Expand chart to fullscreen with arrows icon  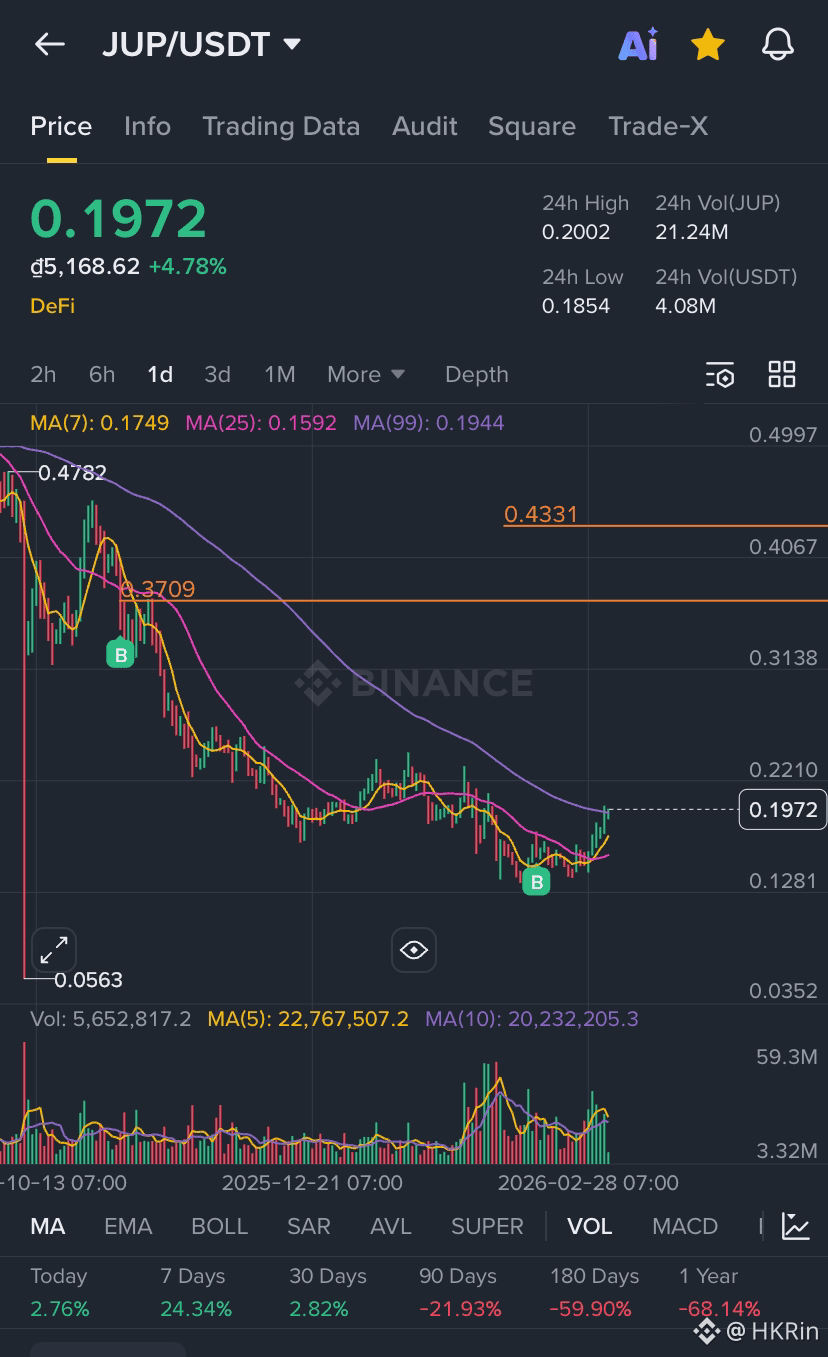point(54,949)
